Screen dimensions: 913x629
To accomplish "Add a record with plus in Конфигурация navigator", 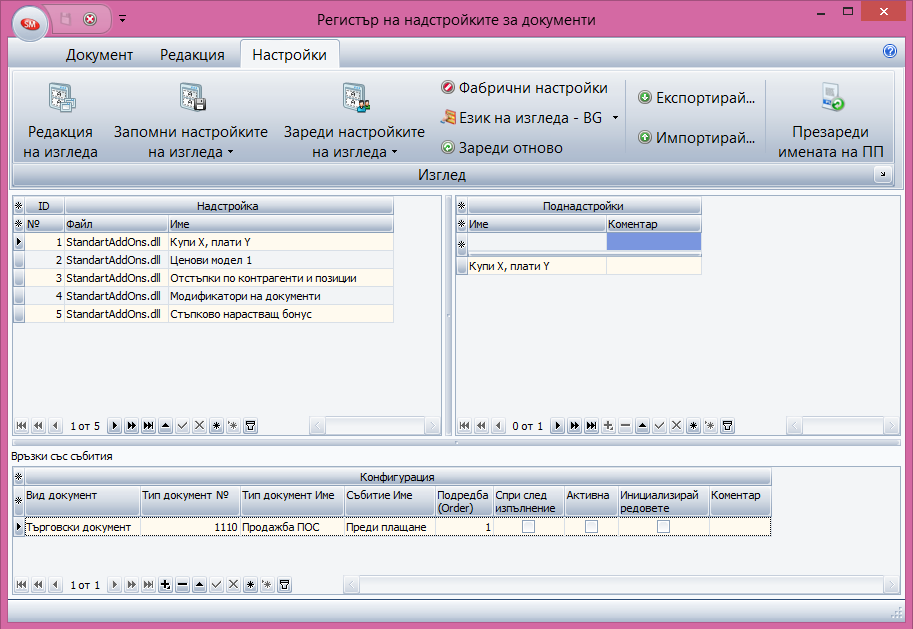I will click(x=165, y=585).
